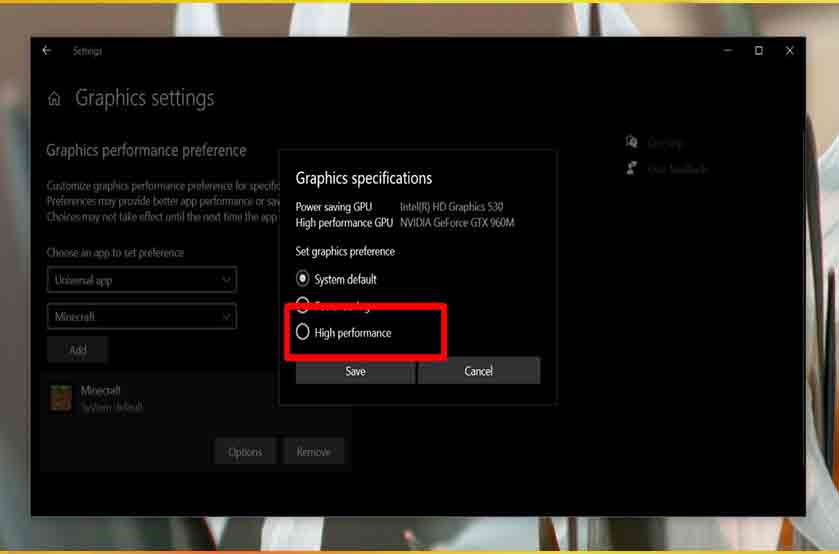Save the graphics preference
Image resolution: width=839 pixels, height=554 pixels.
355,371
